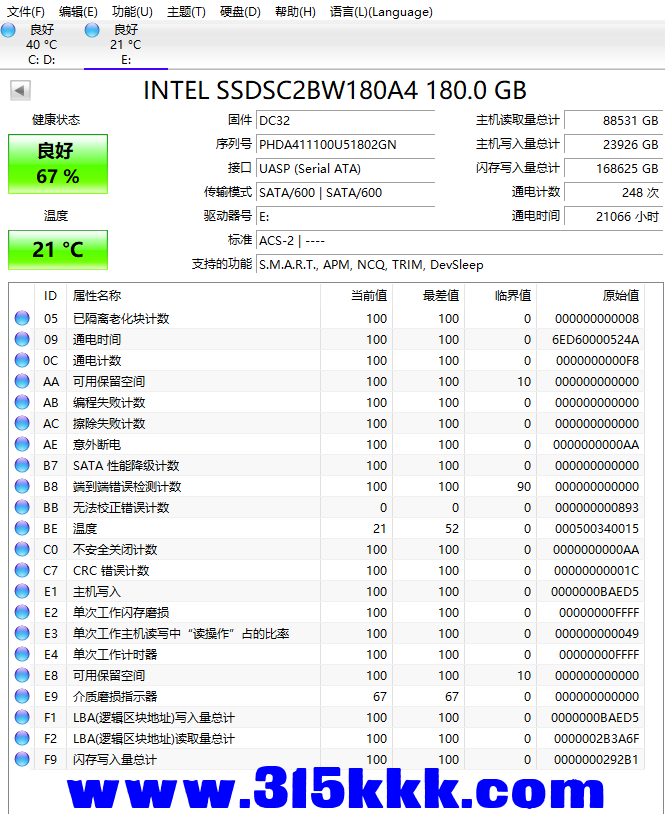
Task: Select the 无法校正错误计数 attribute name
Action: pyautogui.click(x=121, y=508)
